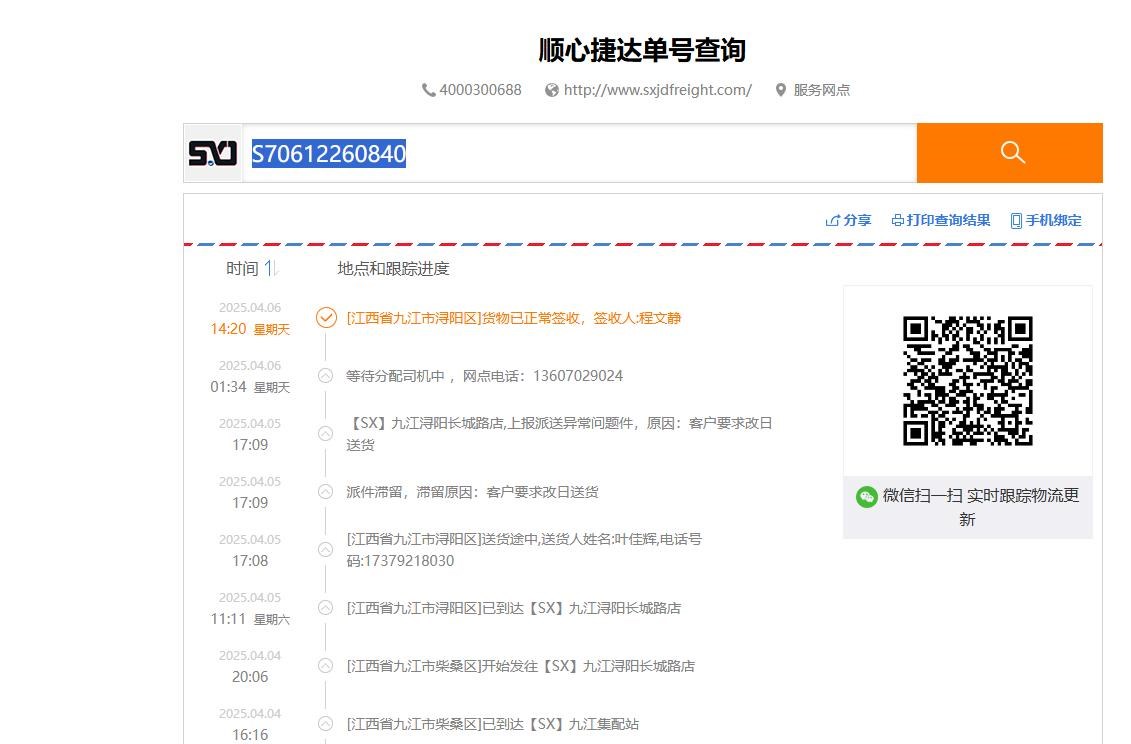1131x744 pixels.
Task: Click the orange search magnifier button
Action: coord(1009,153)
